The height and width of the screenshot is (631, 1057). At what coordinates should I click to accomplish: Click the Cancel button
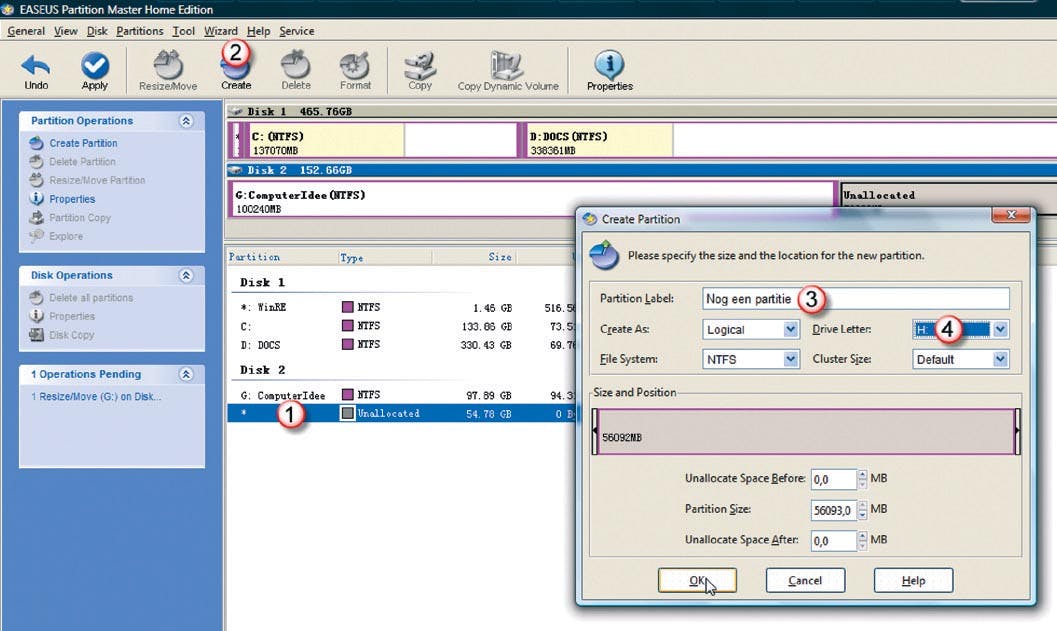[x=805, y=580]
